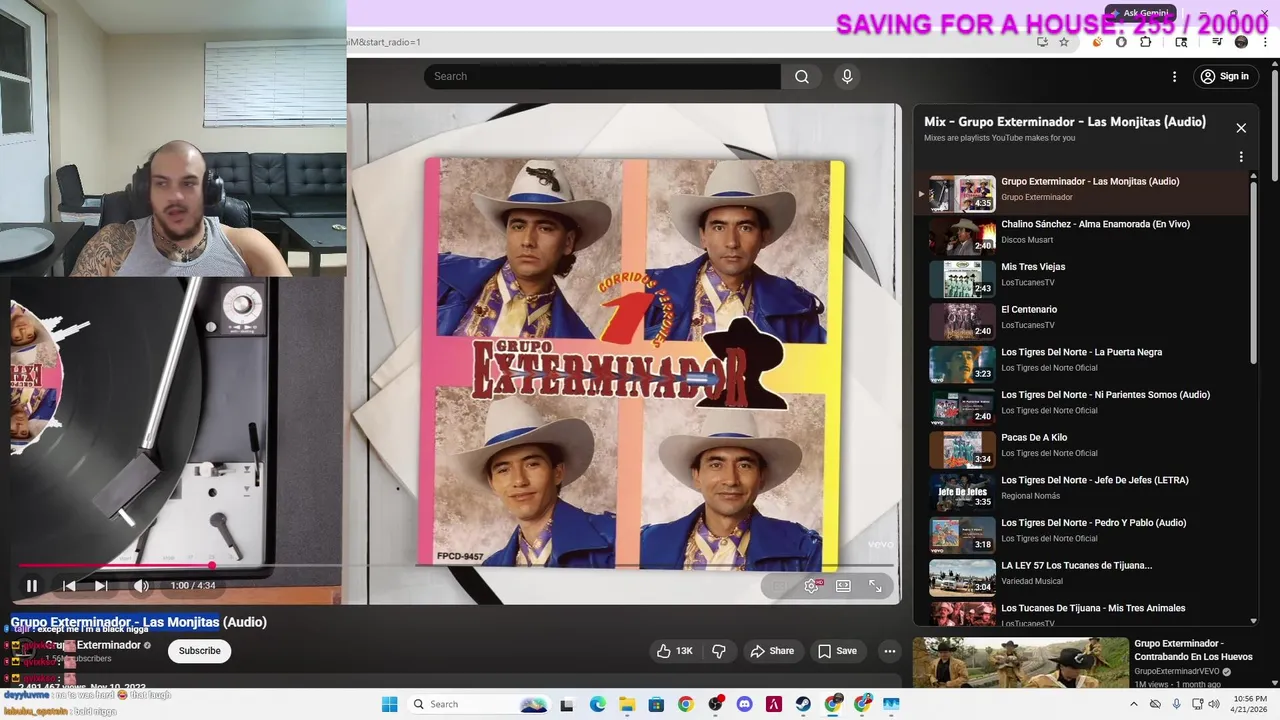Image resolution: width=1280 pixels, height=720 pixels.
Task: Start voice search with the microphone
Action: 847,76
